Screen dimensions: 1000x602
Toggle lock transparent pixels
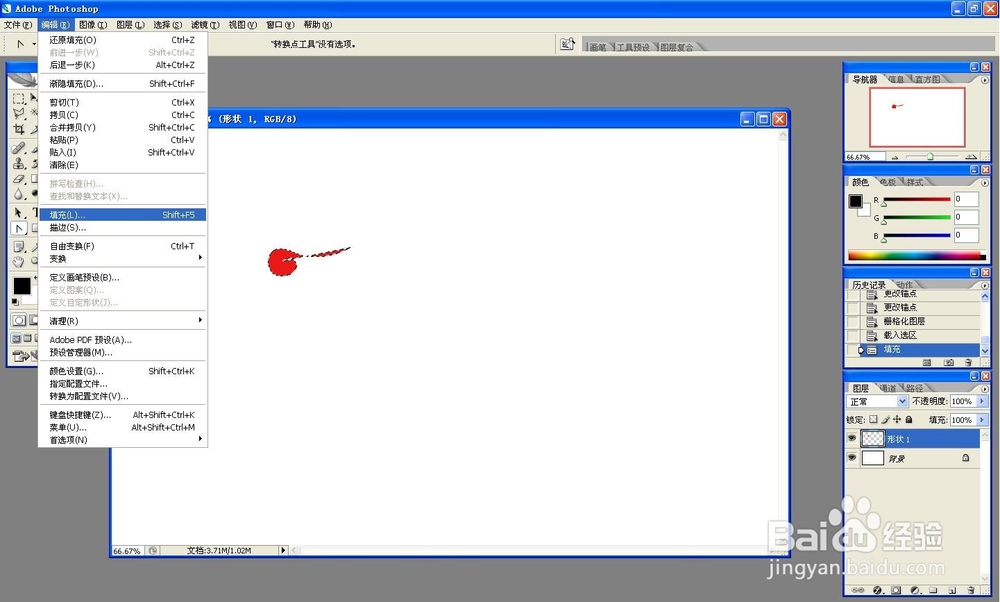click(874, 420)
